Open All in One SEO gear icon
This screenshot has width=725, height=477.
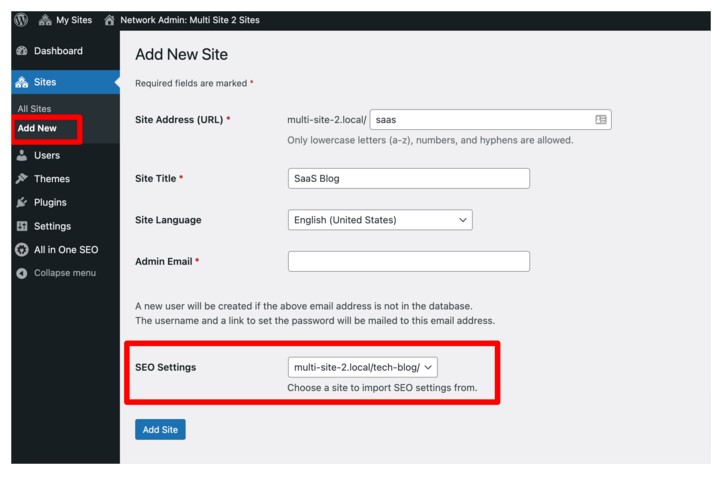point(22,250)
